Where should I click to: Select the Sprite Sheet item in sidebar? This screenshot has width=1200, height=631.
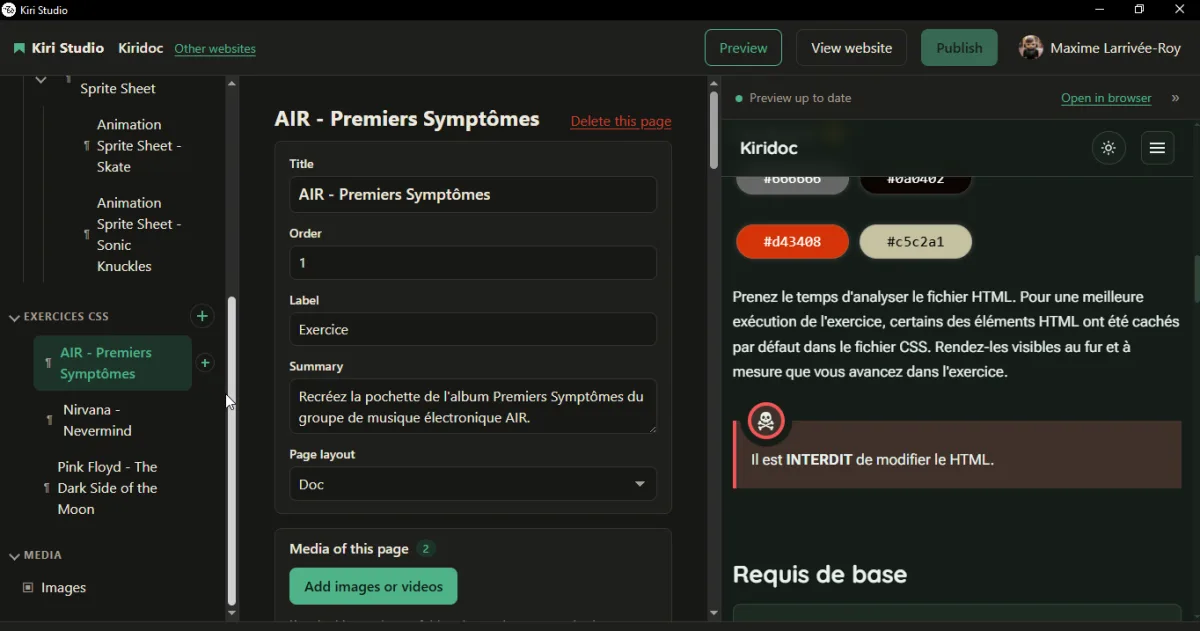[118, 88]
